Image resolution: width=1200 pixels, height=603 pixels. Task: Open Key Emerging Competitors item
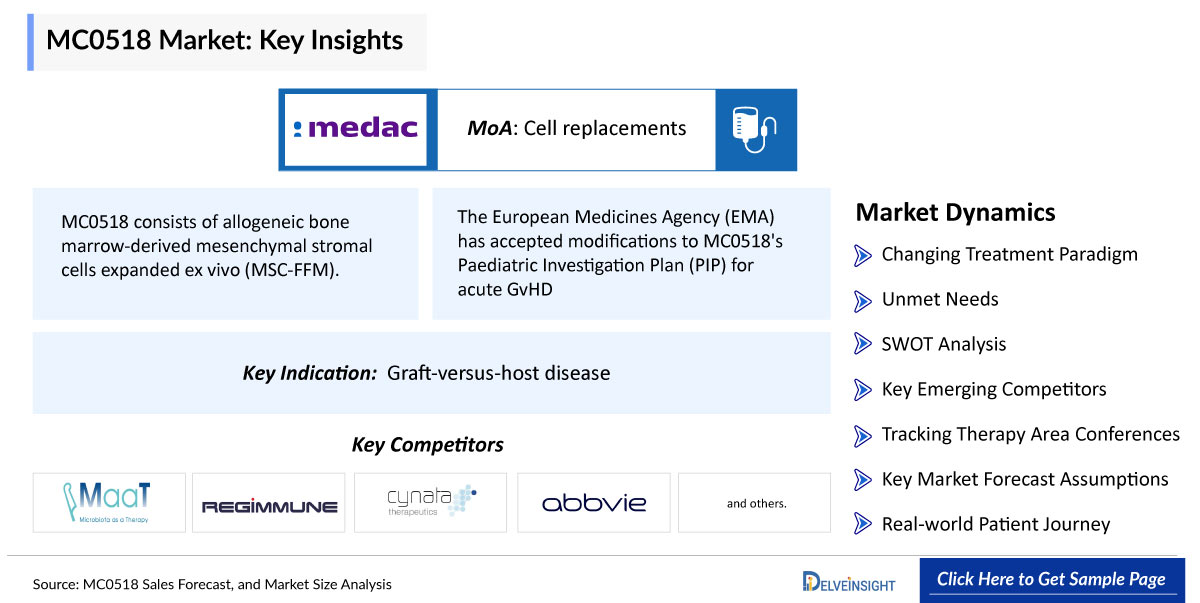[994, 389]
